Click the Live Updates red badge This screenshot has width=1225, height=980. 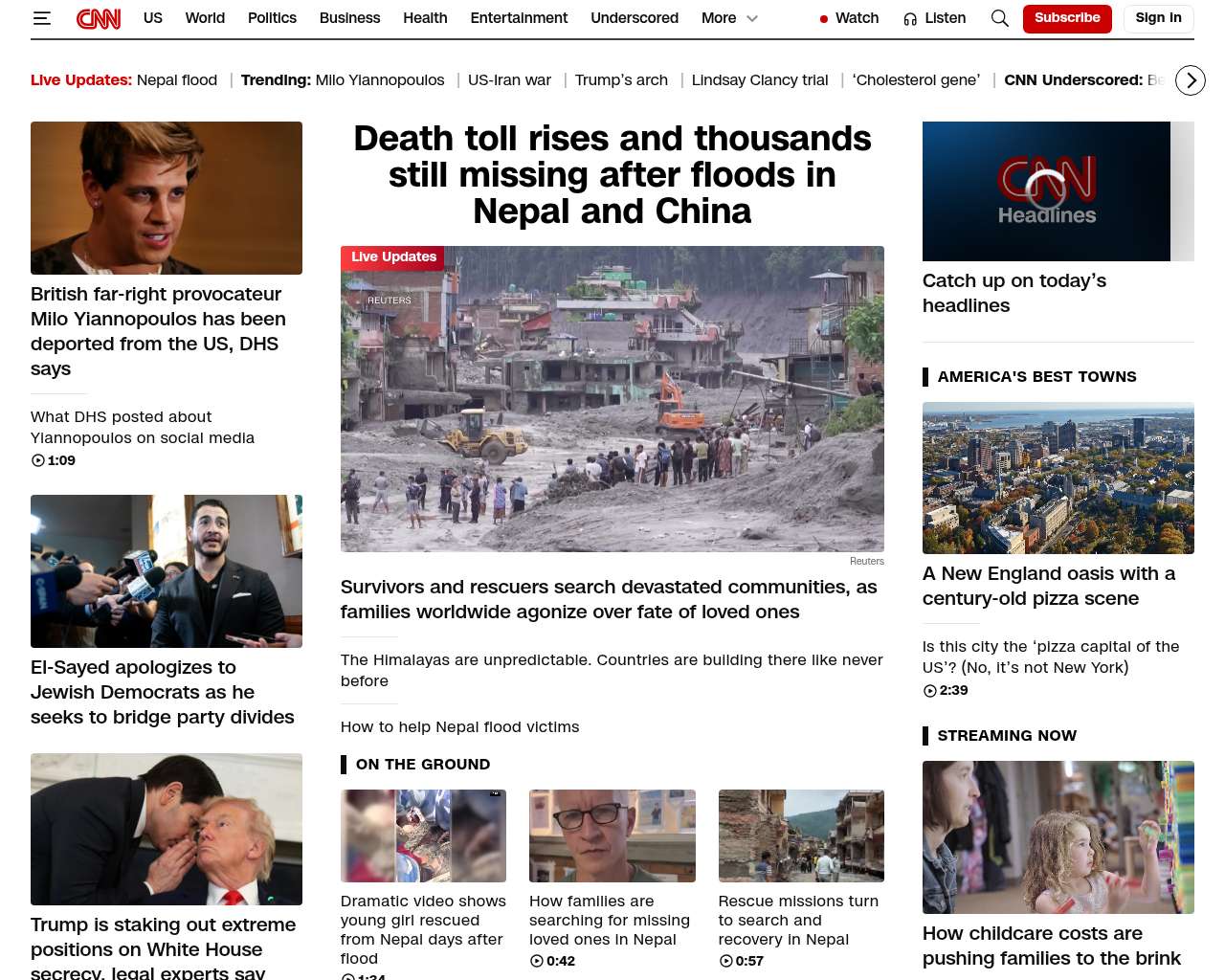click(x=392, y=257)
